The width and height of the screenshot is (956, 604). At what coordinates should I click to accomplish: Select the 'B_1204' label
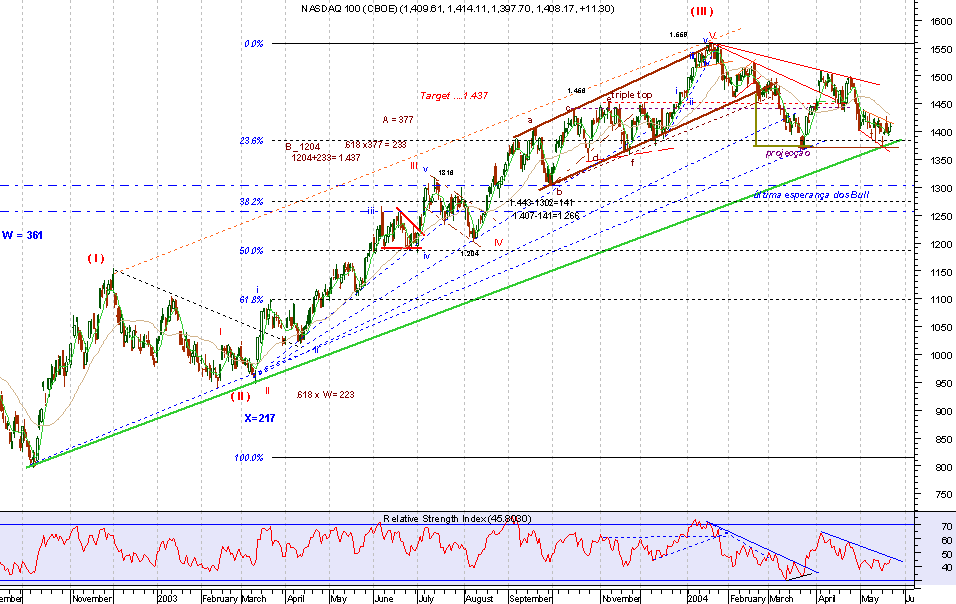pos(302,147)
